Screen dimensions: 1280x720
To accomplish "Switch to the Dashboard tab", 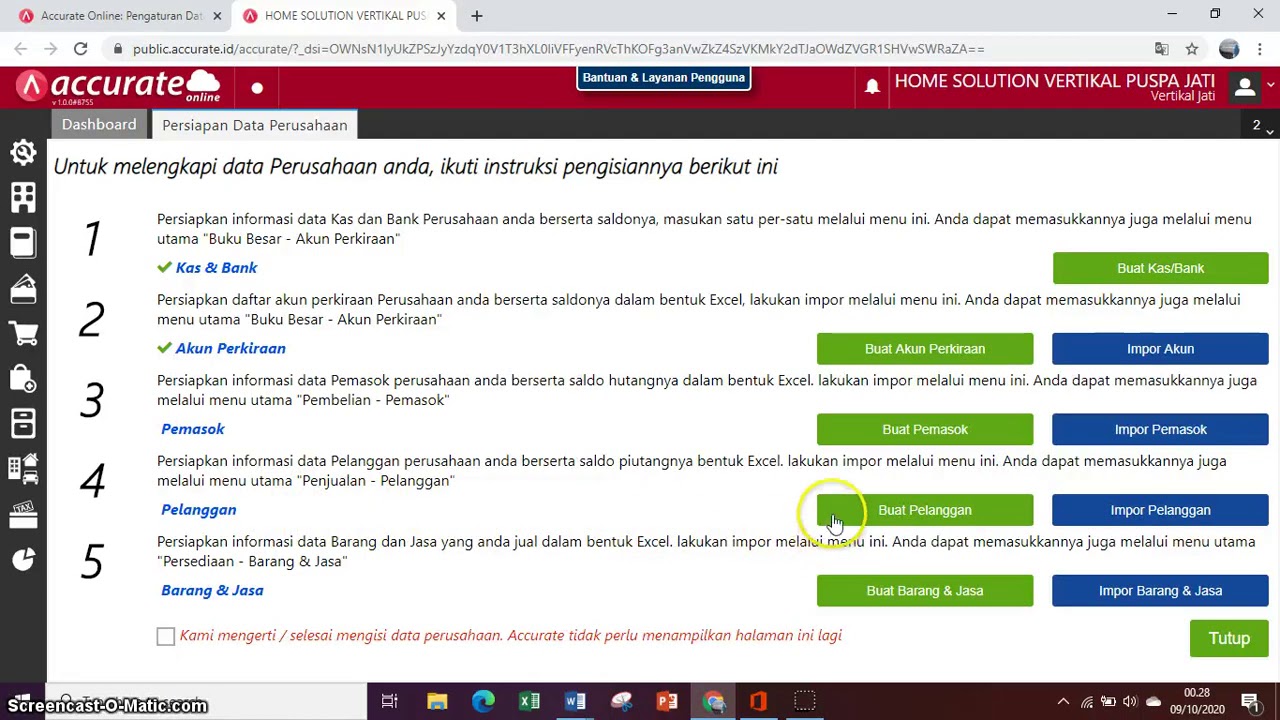I will point(99,124).
